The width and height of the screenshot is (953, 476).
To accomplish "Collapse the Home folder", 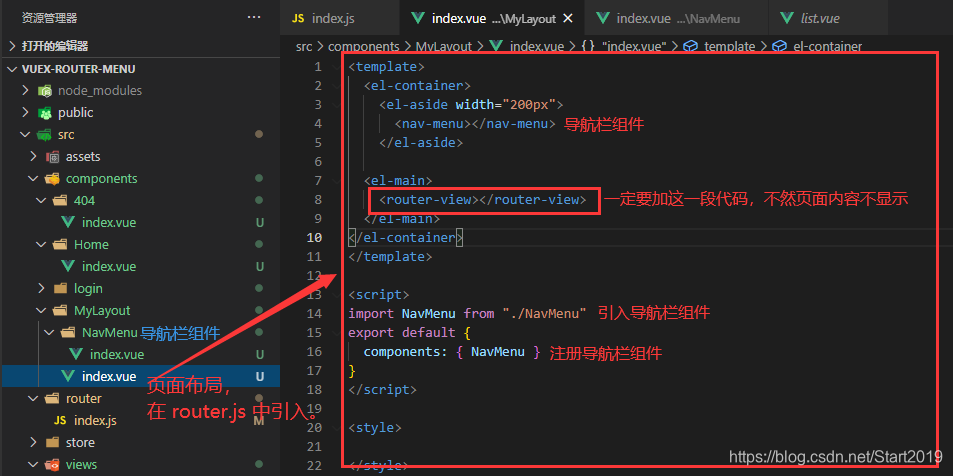I will click(41, 244).
